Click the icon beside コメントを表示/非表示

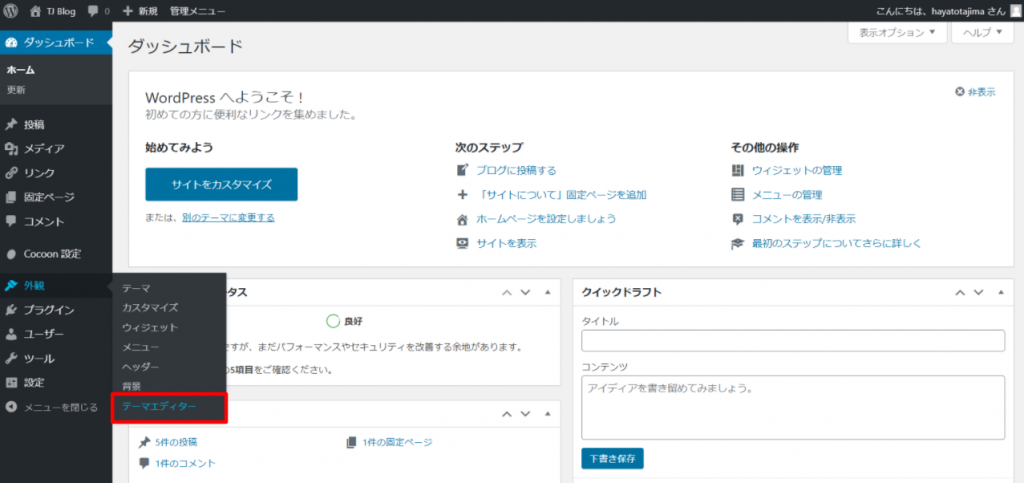738,219
